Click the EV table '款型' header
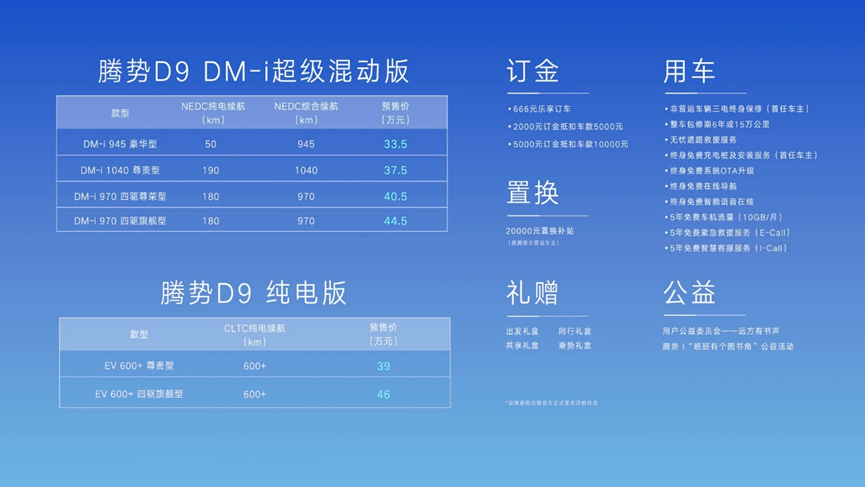 tap(139, 334)
